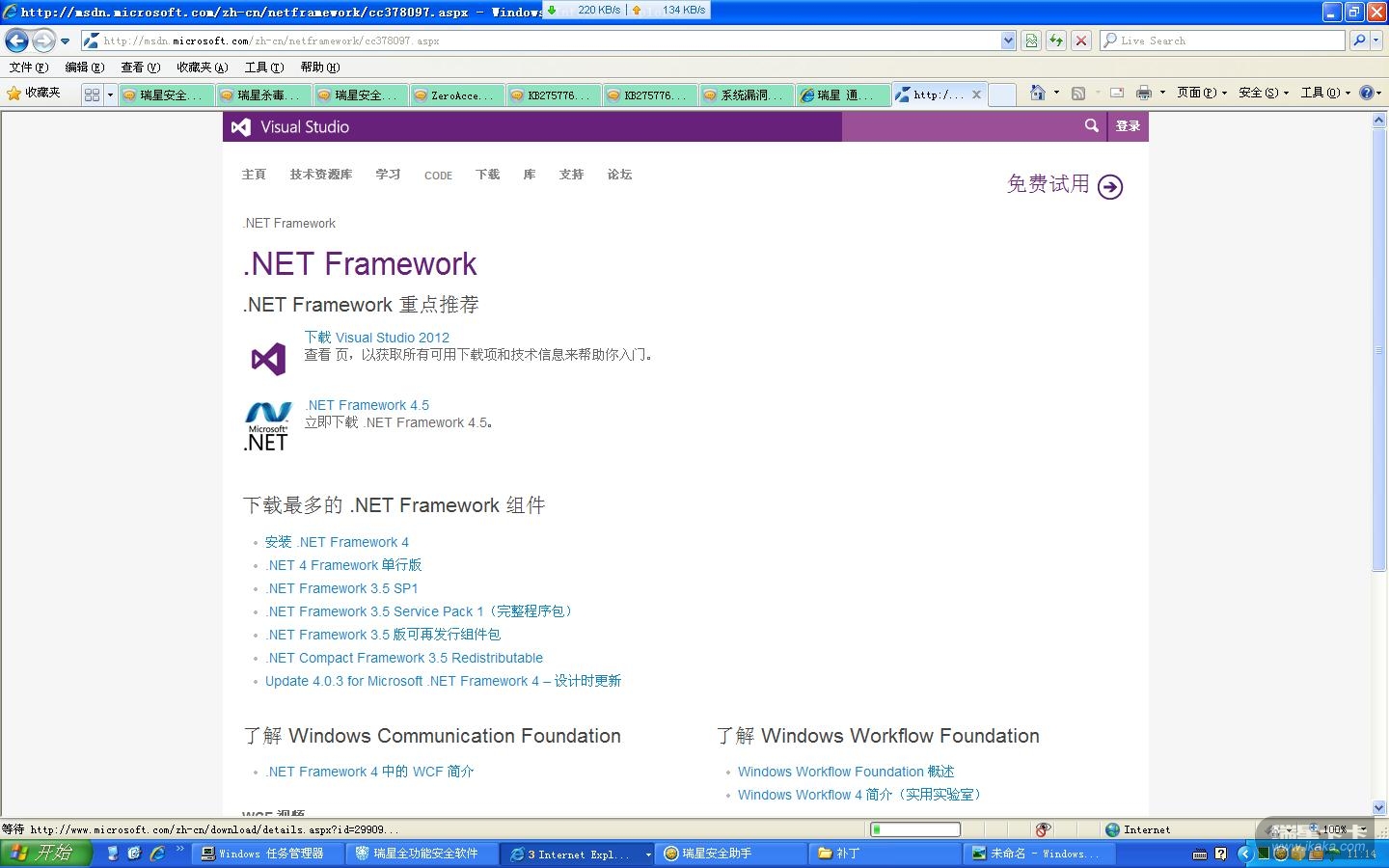Click the page loading progress bar
1389x868 pixels.
[x=915, y=829]
